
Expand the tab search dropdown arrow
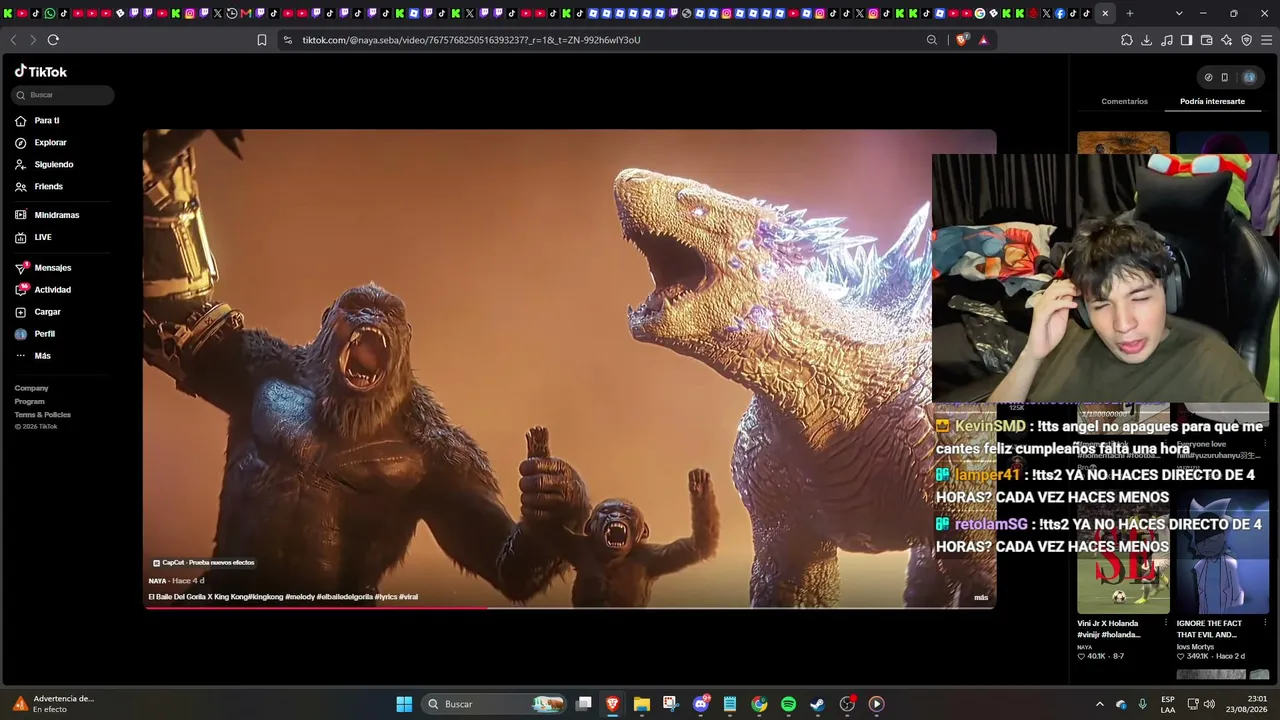1179,13
